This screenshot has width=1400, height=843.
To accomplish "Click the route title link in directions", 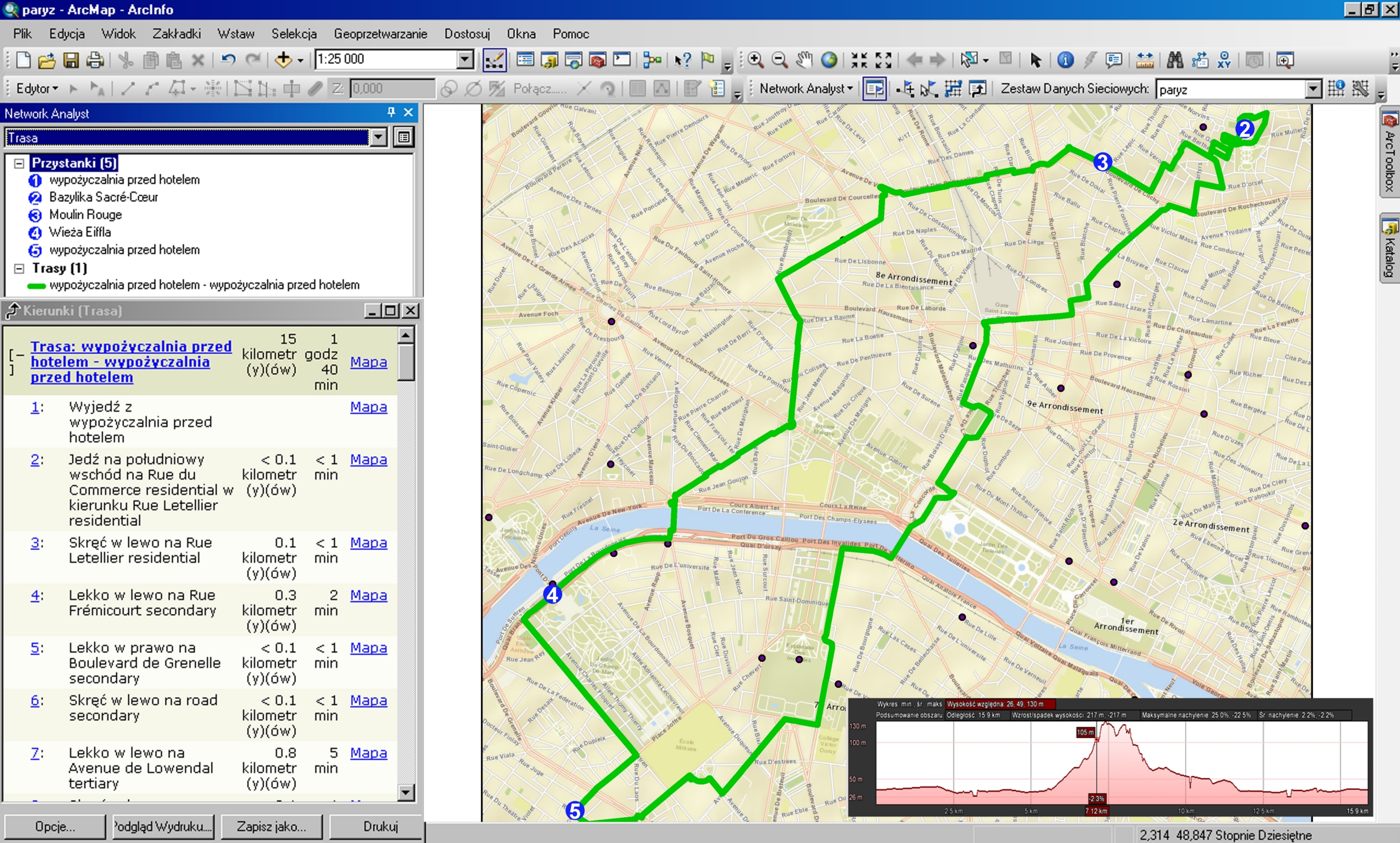I will coord(131,362).
